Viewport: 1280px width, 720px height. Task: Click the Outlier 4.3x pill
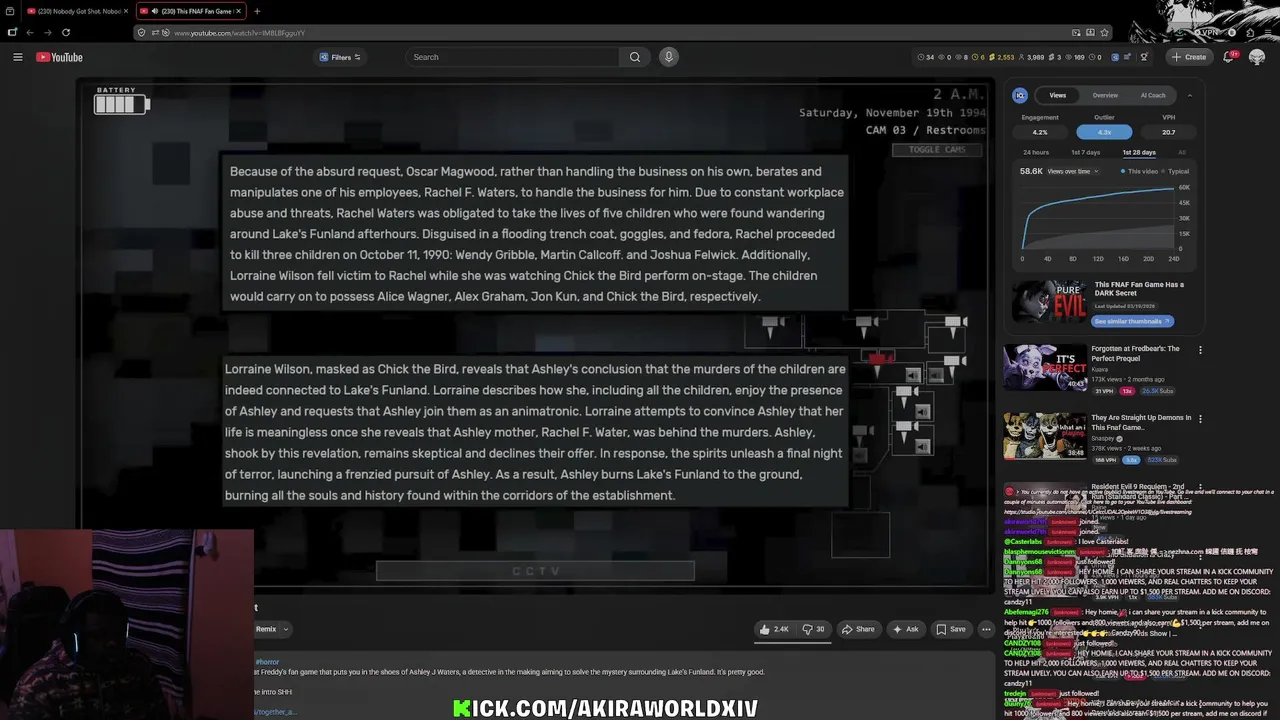tap(1104, 132)
